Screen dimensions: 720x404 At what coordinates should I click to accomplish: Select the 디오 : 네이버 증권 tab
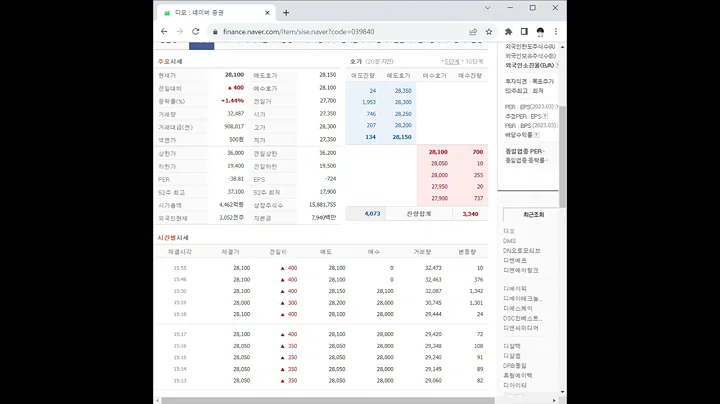point(216,13)
